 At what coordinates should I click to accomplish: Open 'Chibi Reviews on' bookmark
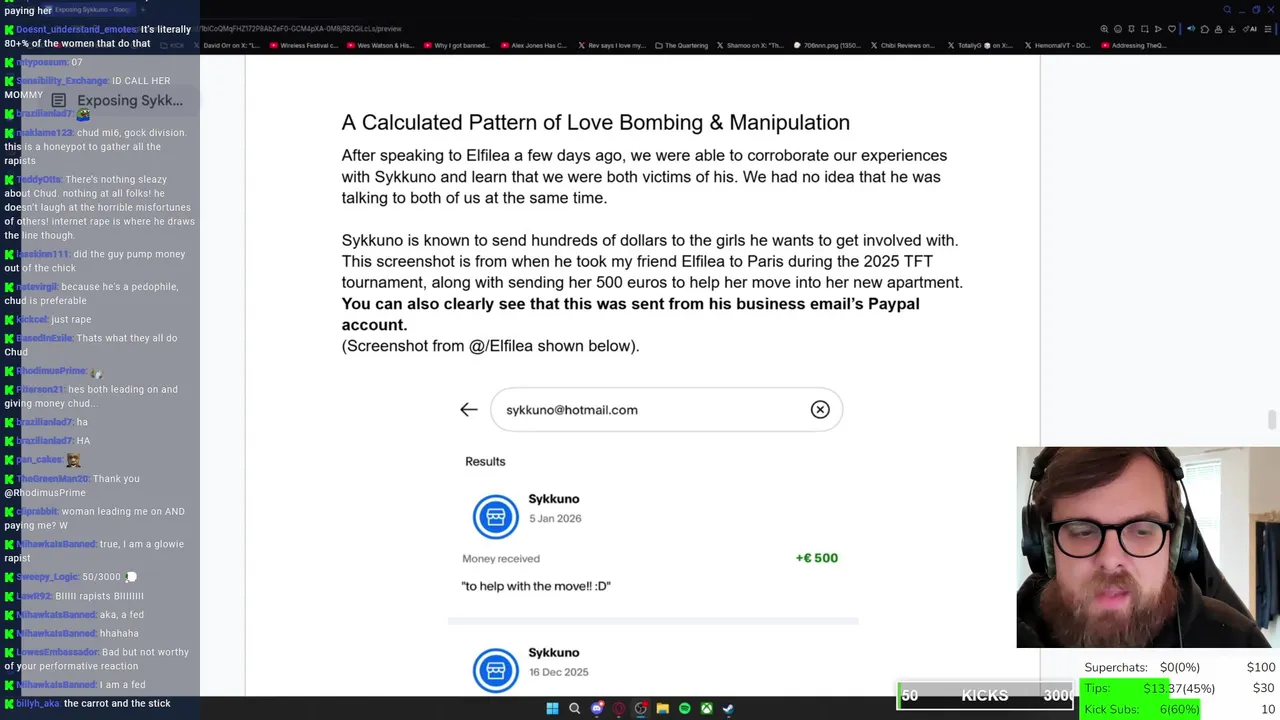[903, 45]
